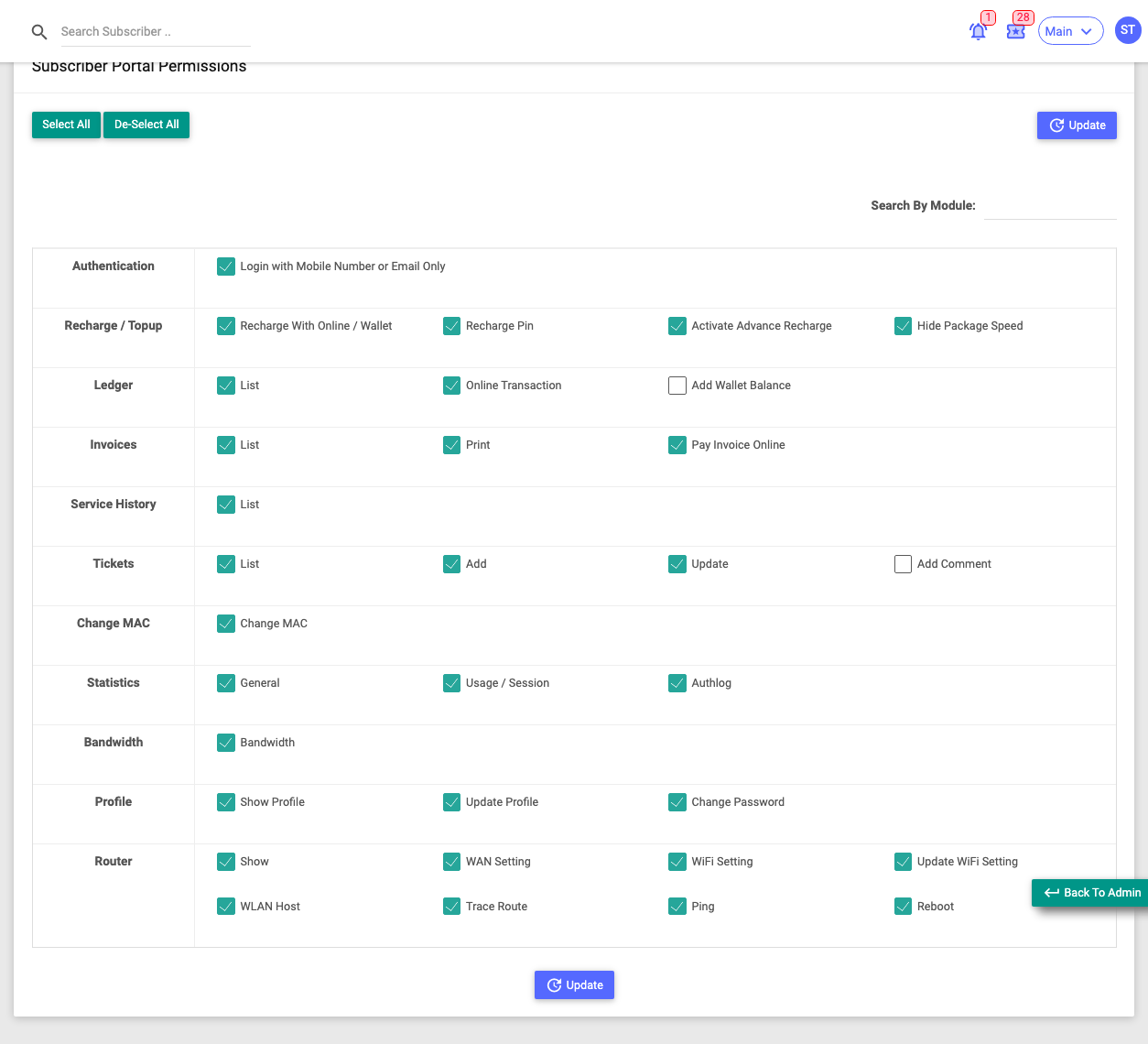
Task: Toggle the Tickets Update checkbox
Action: 677,564
